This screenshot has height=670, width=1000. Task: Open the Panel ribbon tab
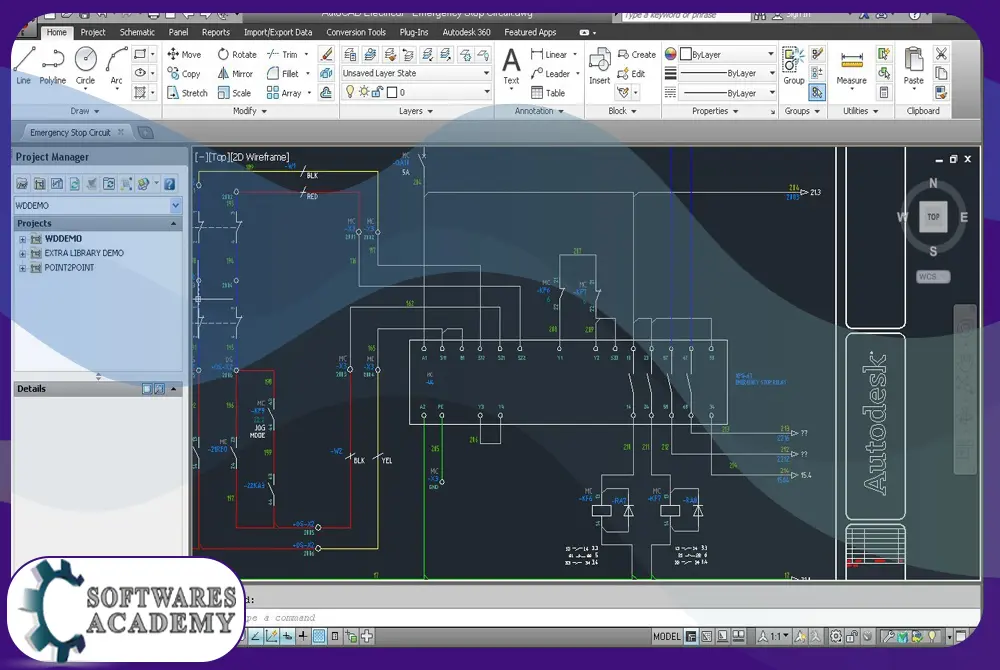click(179, 32)
